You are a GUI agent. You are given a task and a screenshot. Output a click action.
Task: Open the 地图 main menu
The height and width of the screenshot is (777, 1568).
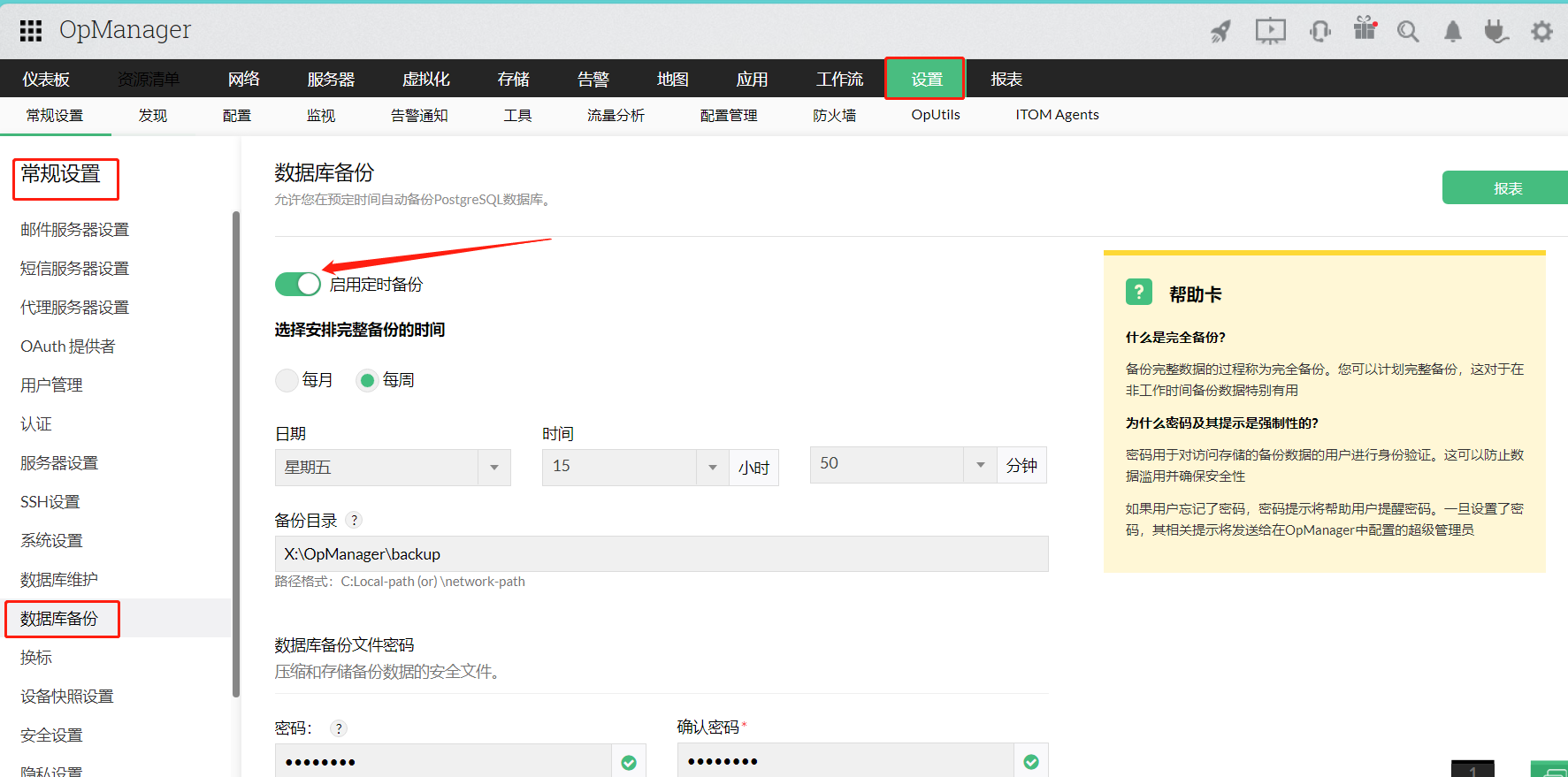click(672, 80)
